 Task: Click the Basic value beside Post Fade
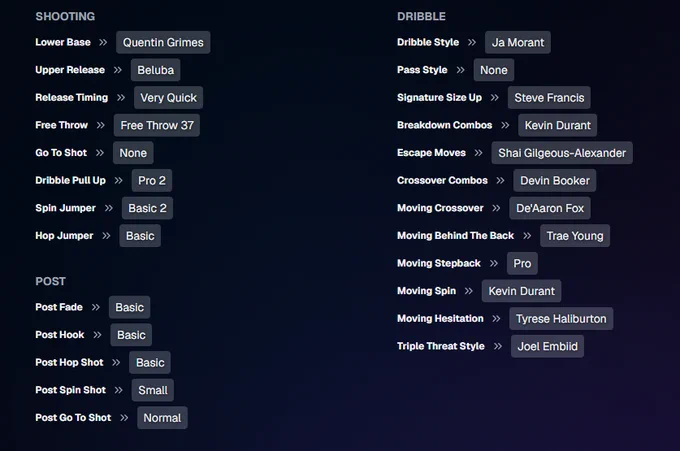coord(130,307)
